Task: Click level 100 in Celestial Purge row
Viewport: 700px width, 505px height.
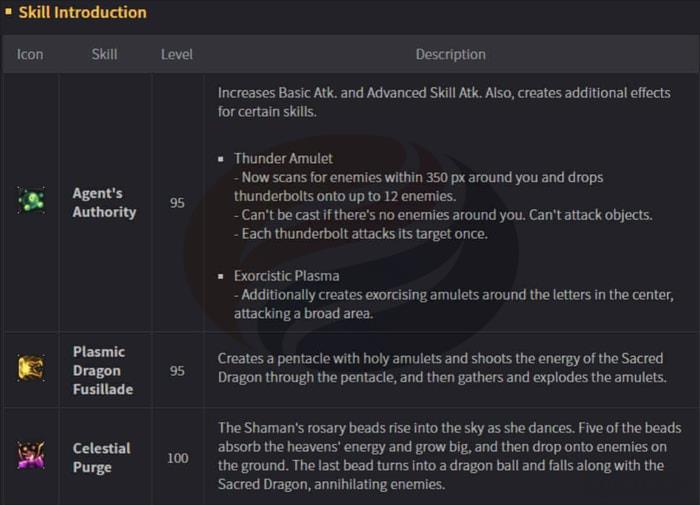Action: point(177,458)
